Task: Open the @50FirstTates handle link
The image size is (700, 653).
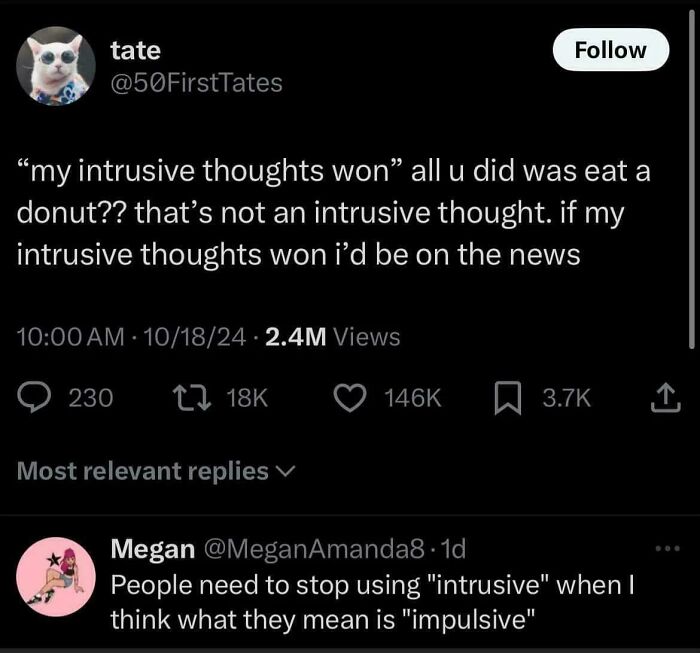Action: pos(197,83)
